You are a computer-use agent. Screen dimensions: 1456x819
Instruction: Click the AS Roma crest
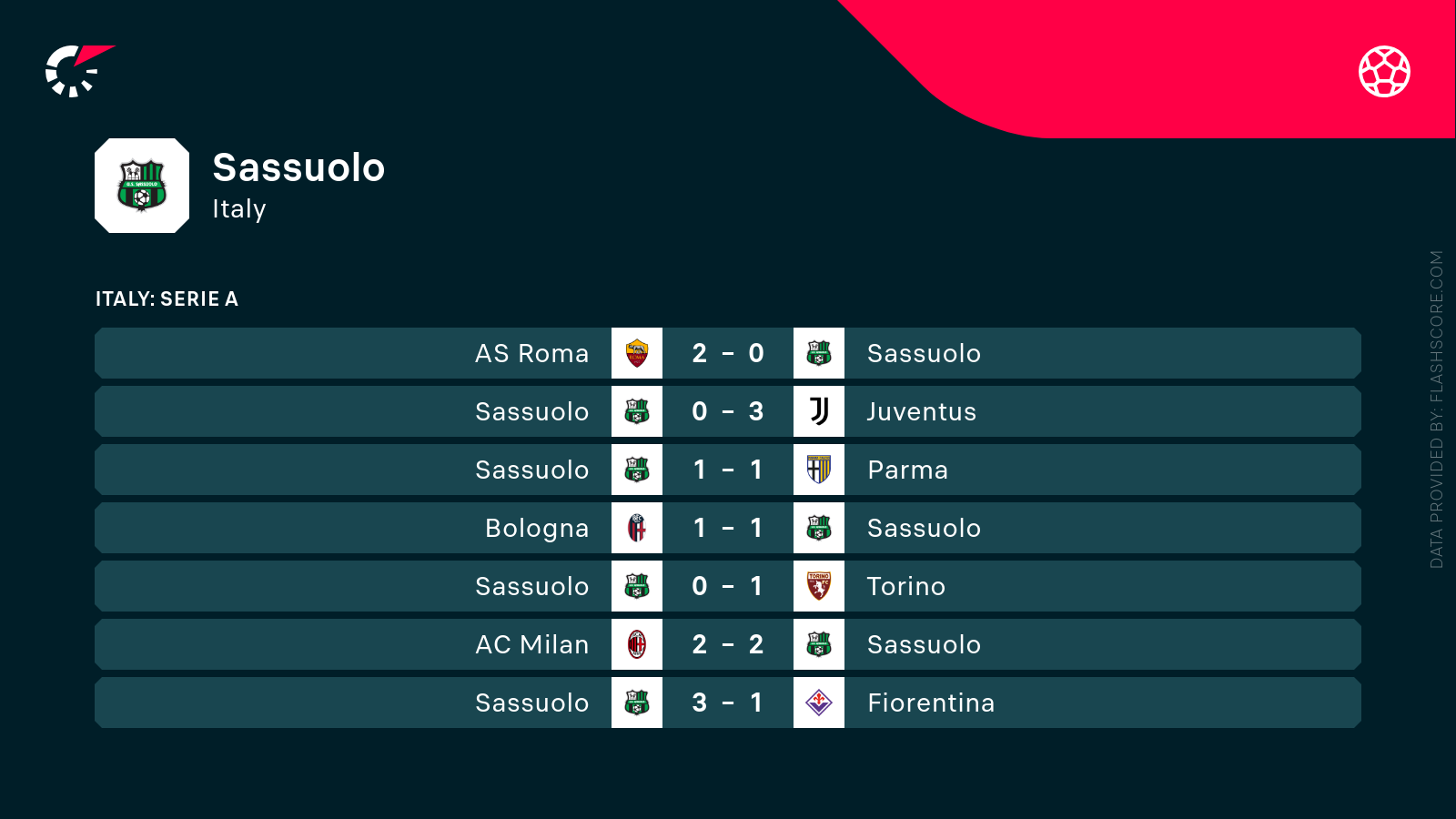(x=637, y=353)
